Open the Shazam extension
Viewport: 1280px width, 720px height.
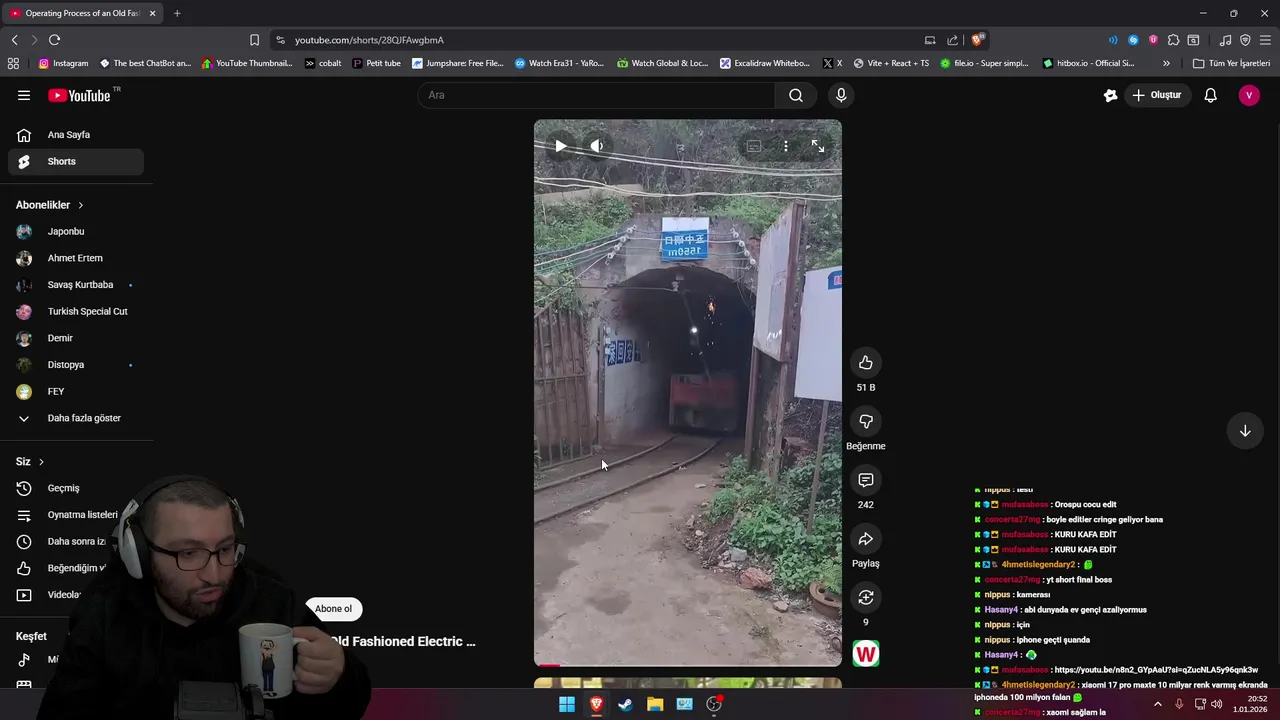coord(1133,40)
